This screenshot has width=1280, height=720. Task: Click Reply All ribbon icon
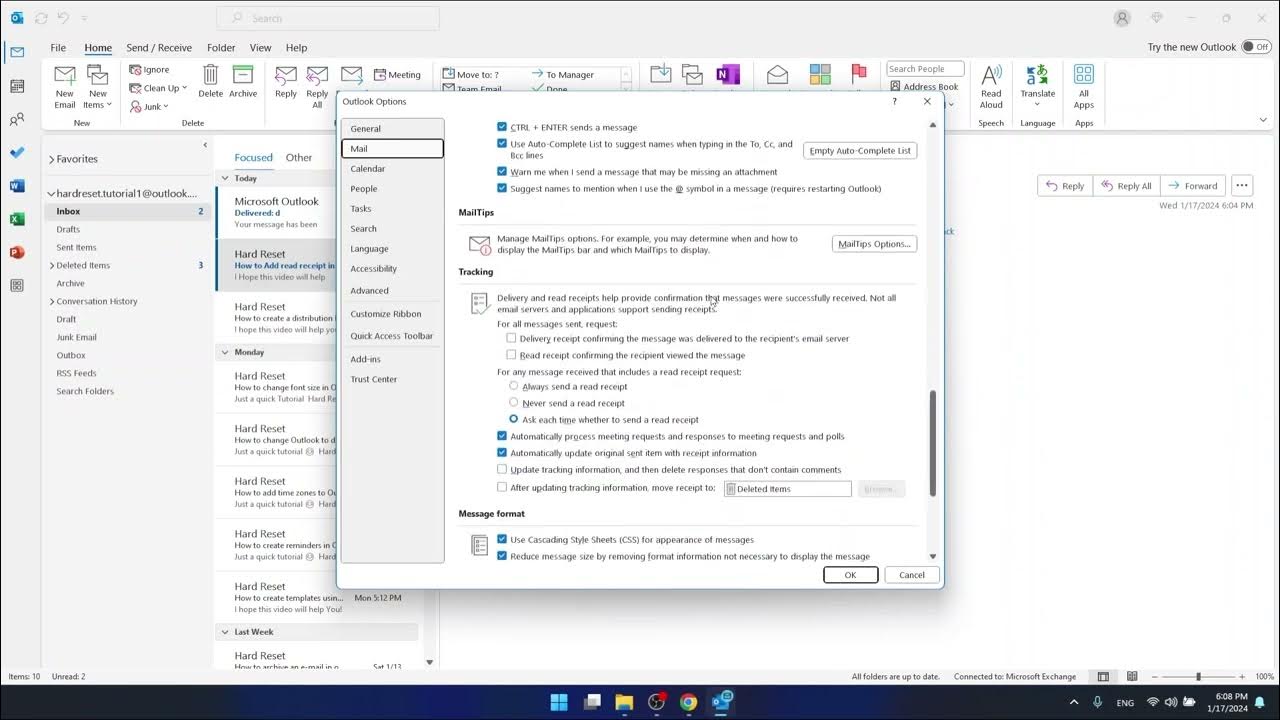pos(317,75)
